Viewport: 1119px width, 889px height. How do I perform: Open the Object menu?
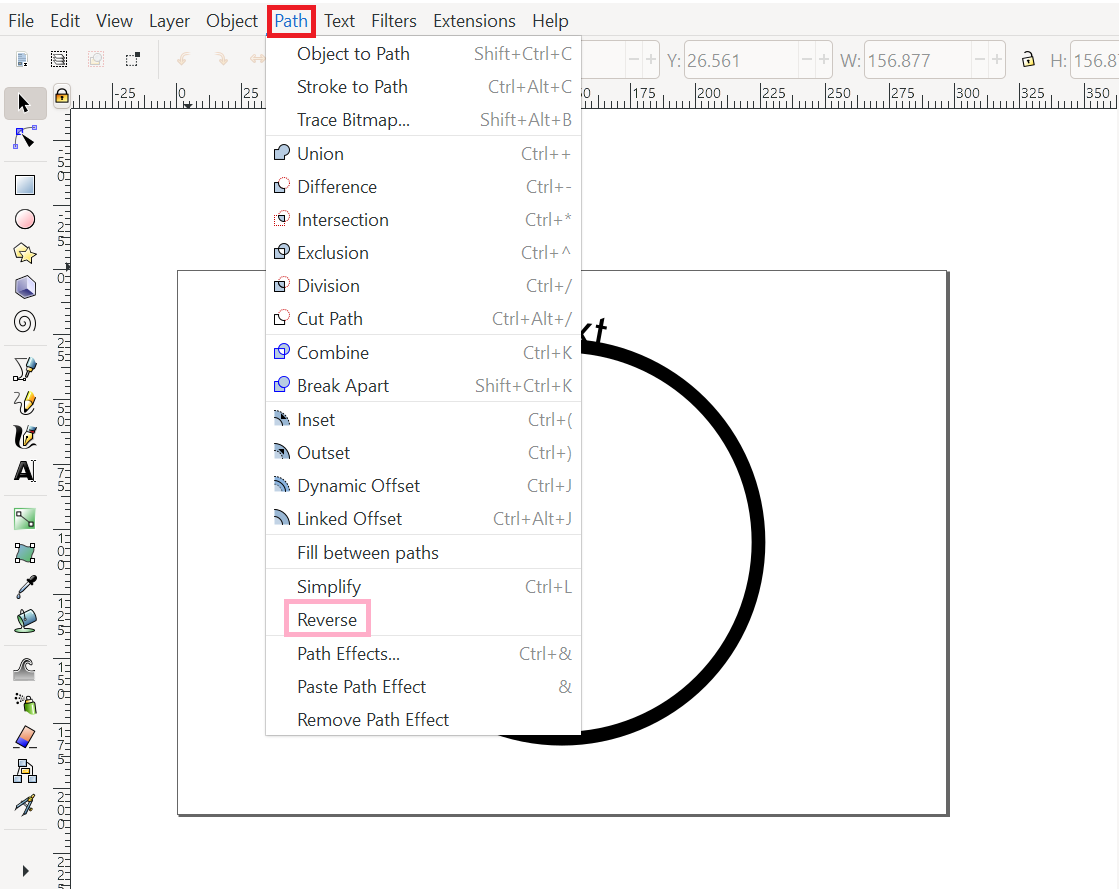point(231,21)
